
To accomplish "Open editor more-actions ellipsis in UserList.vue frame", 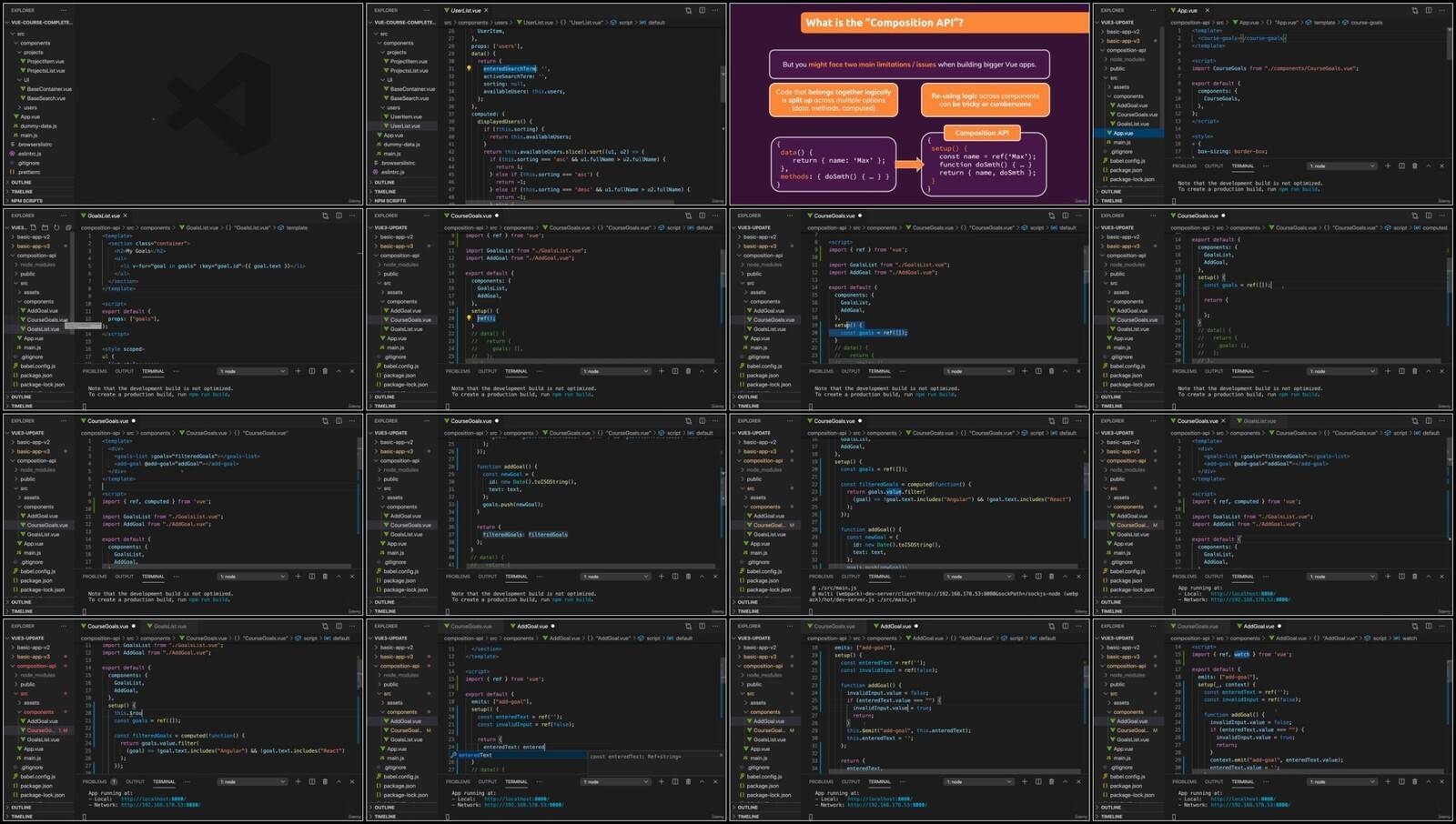I will tap(714, 10).
